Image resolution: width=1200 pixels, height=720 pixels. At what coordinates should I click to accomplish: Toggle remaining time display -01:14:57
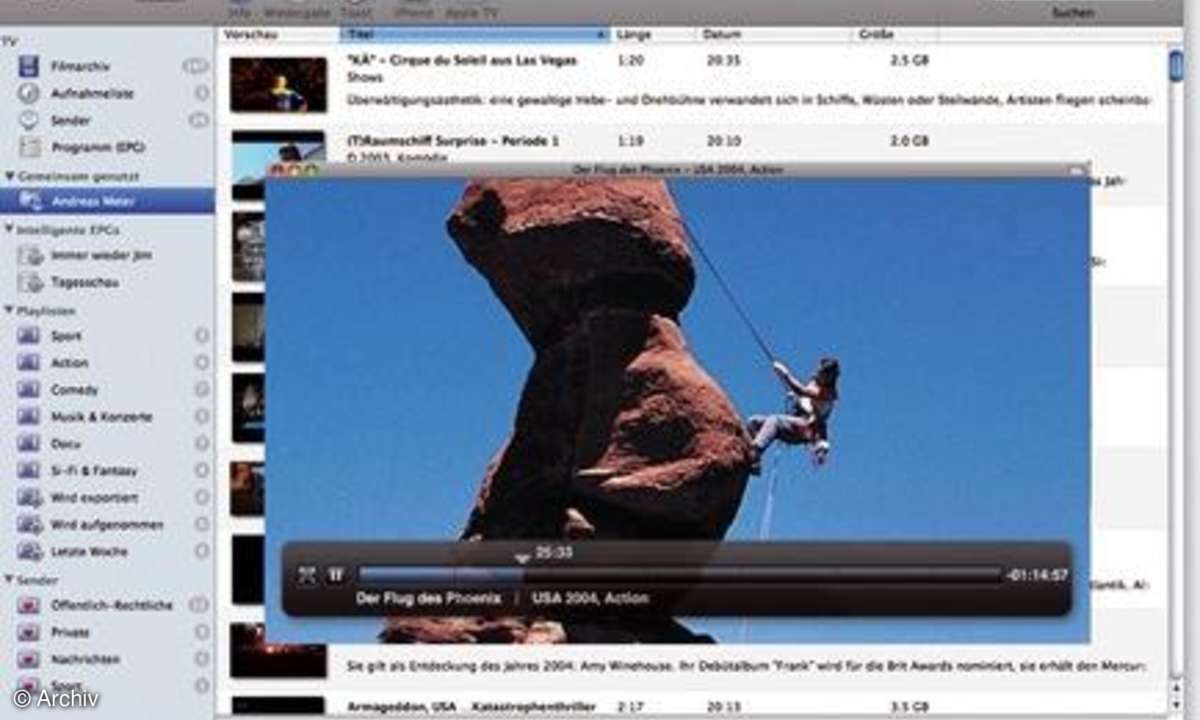(x=1037, y=575)
